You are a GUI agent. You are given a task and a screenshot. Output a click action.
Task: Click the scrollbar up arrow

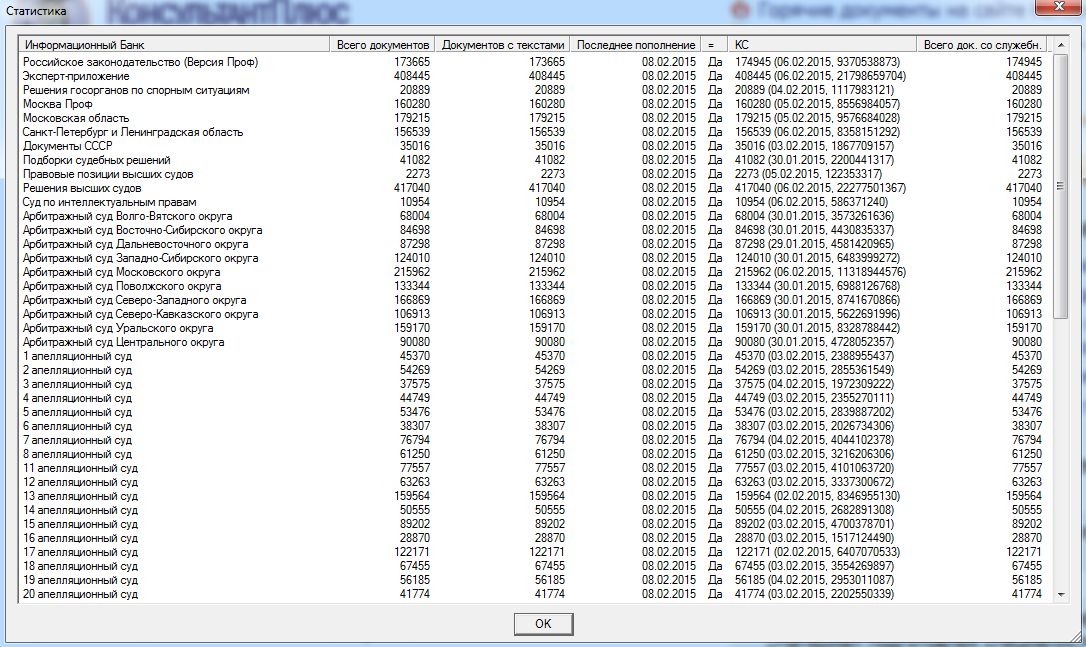coord(1060,45)
